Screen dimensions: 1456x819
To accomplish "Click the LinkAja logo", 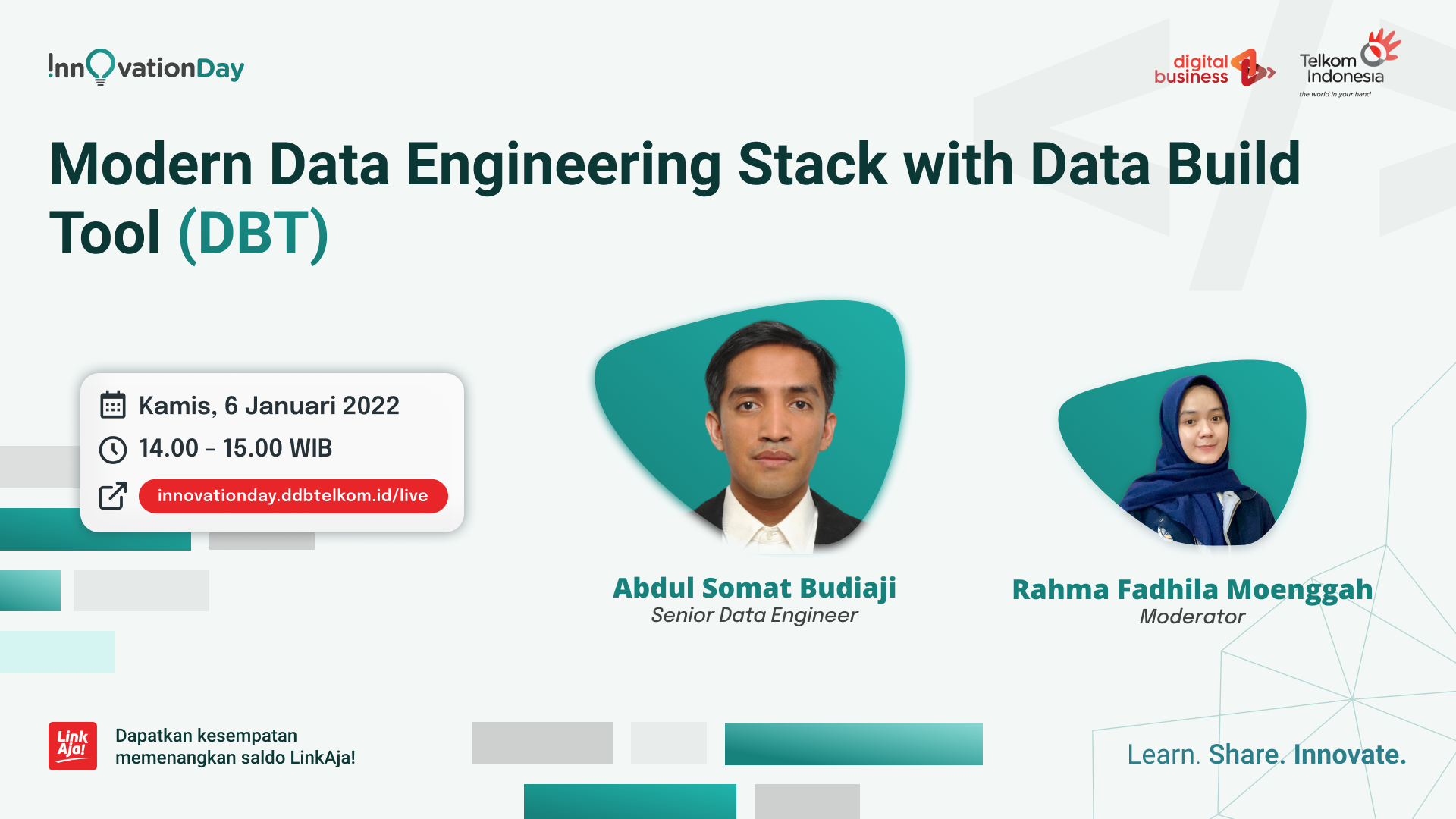I will (x=73, y=745).
